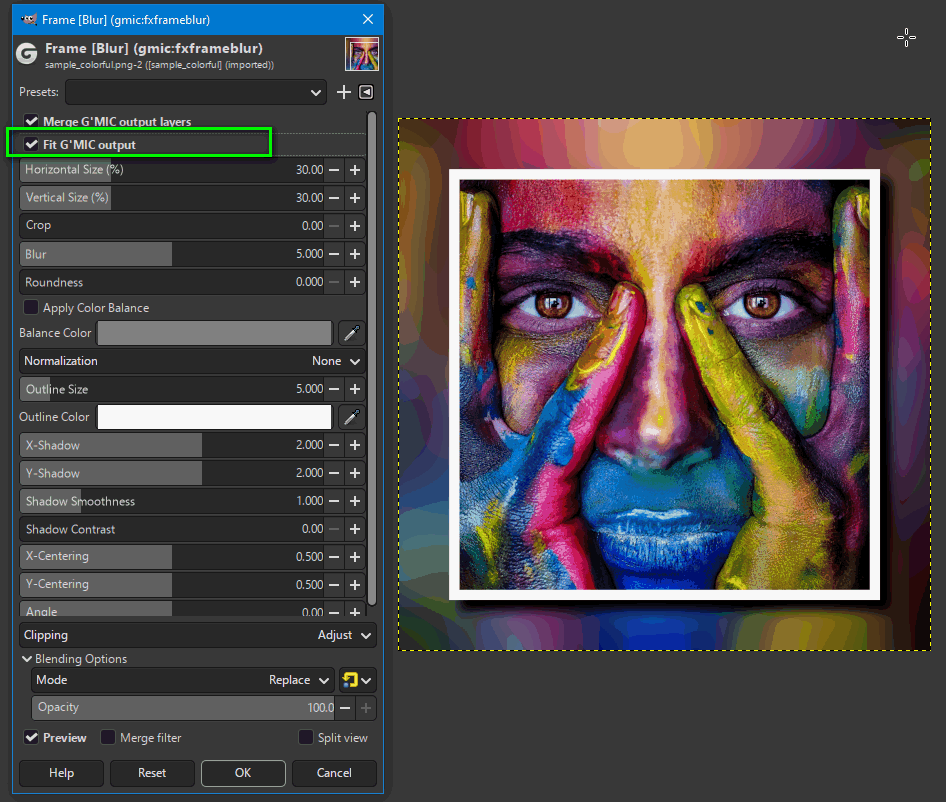946x802 pixels.
Task: Enable the Merge filter option
Action: [108, 737]
